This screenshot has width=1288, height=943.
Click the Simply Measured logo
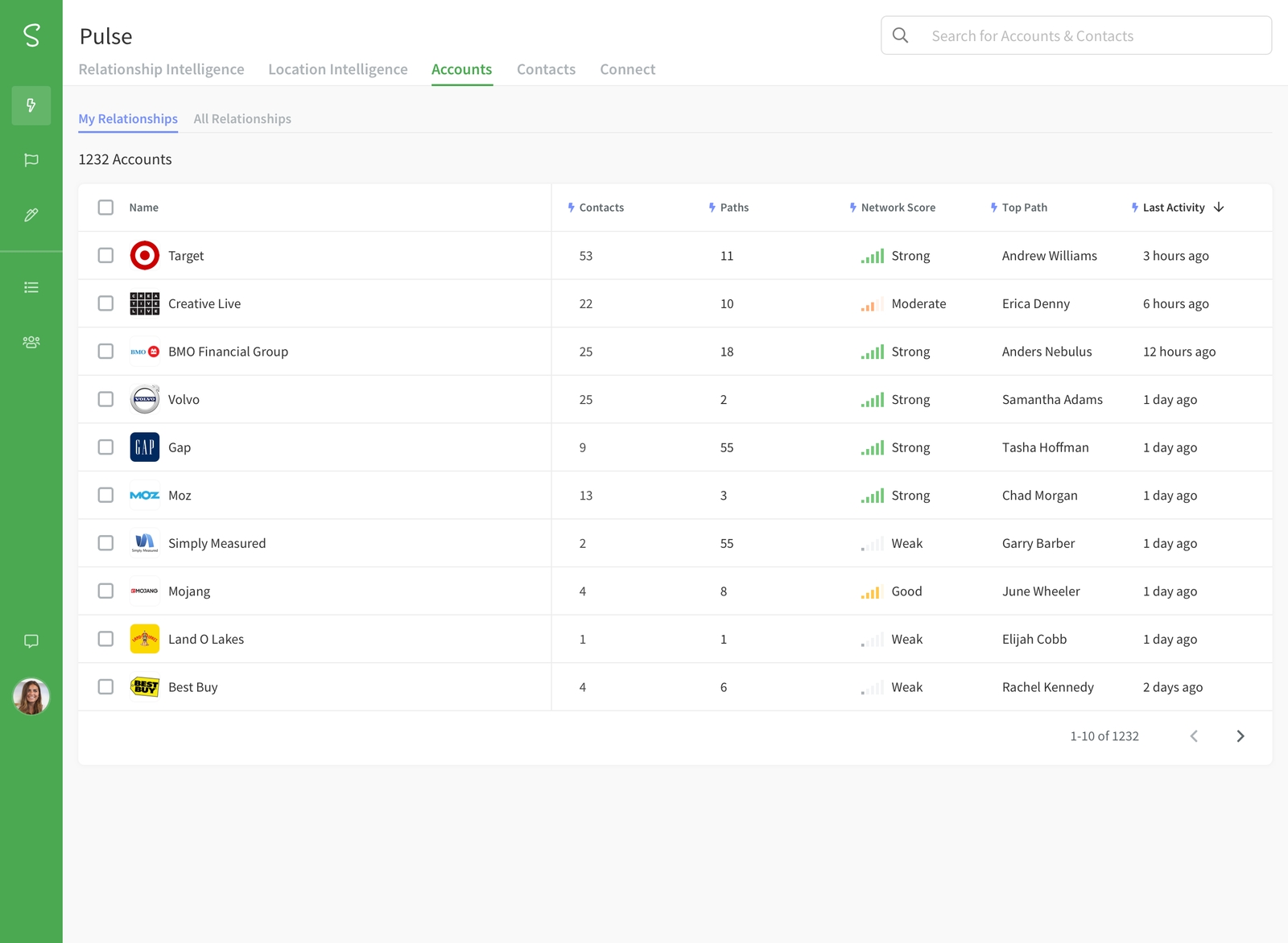point(145,543)
